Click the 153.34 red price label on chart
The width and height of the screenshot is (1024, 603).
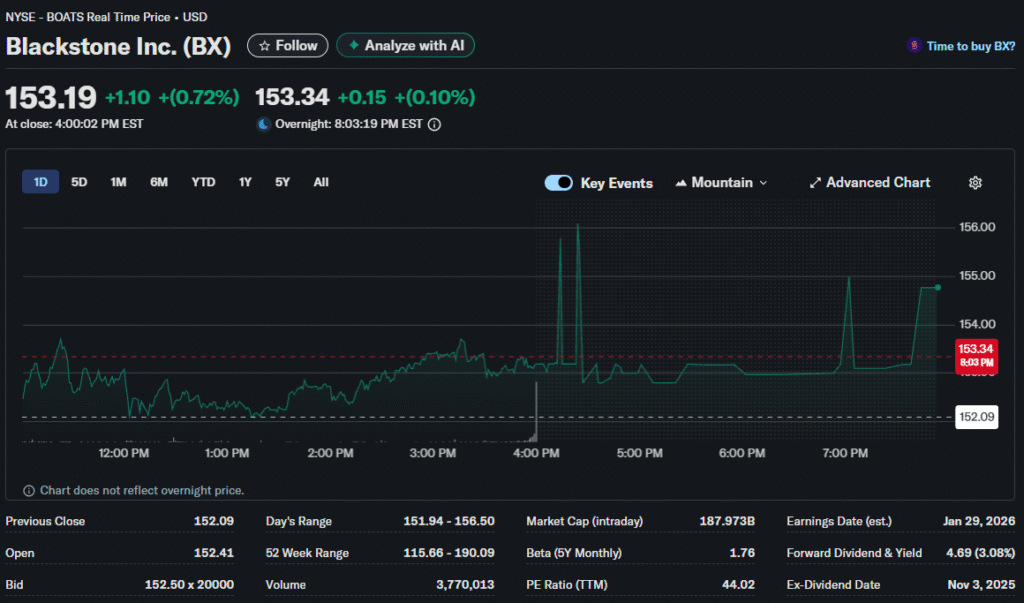(975, 355)
